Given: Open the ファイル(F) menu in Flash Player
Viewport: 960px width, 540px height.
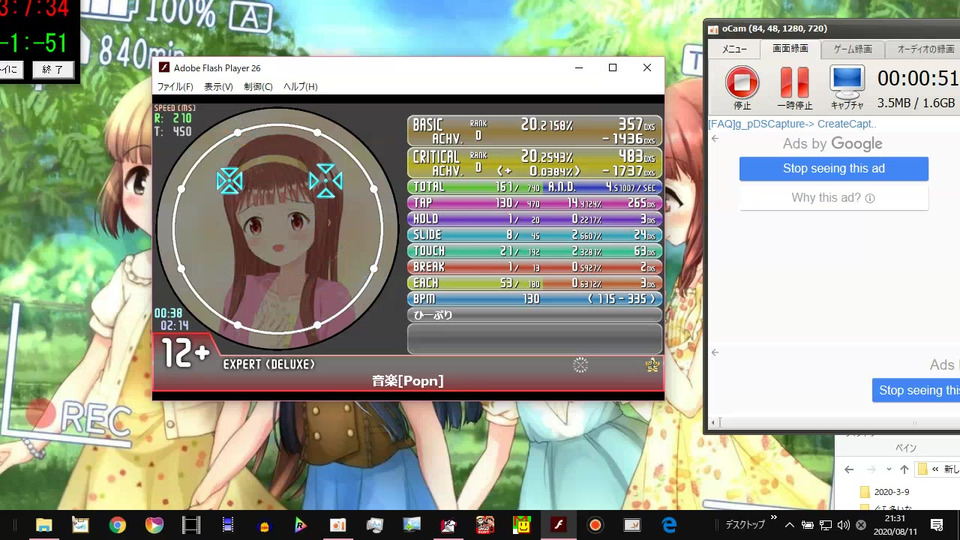Looking at the screenshot, I should pyautogui.click(x=175, y=87).
